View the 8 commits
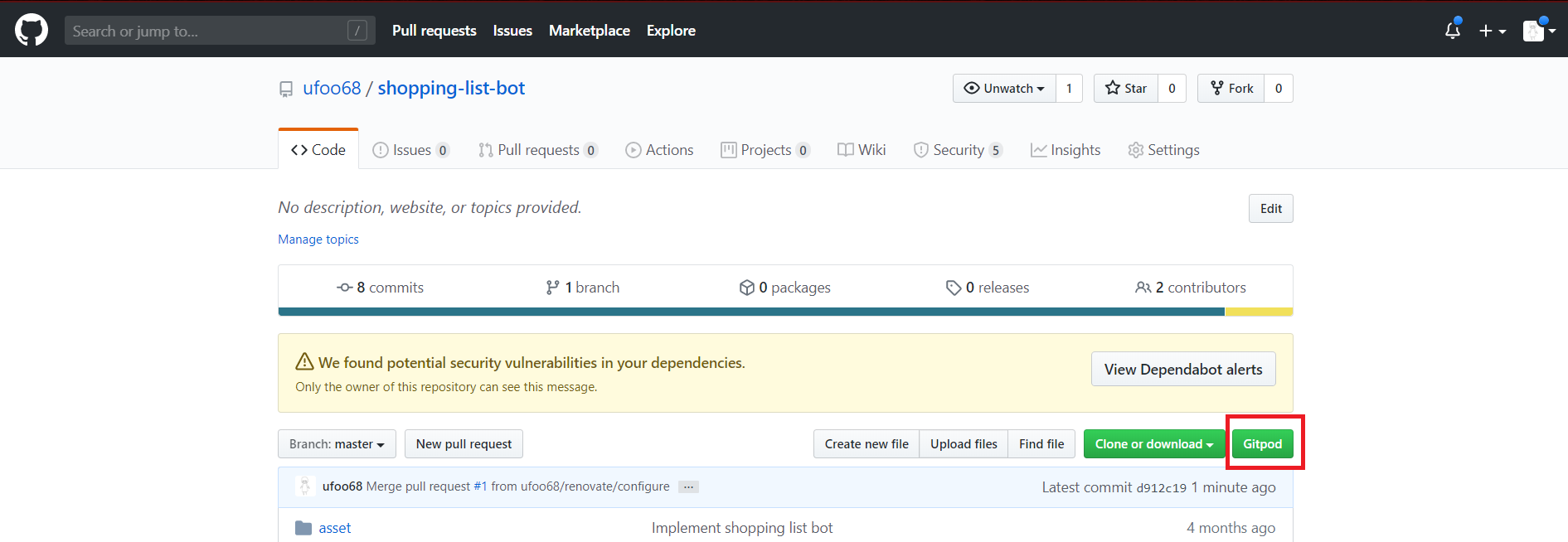 pyautogui.click(x=380, y=288)
